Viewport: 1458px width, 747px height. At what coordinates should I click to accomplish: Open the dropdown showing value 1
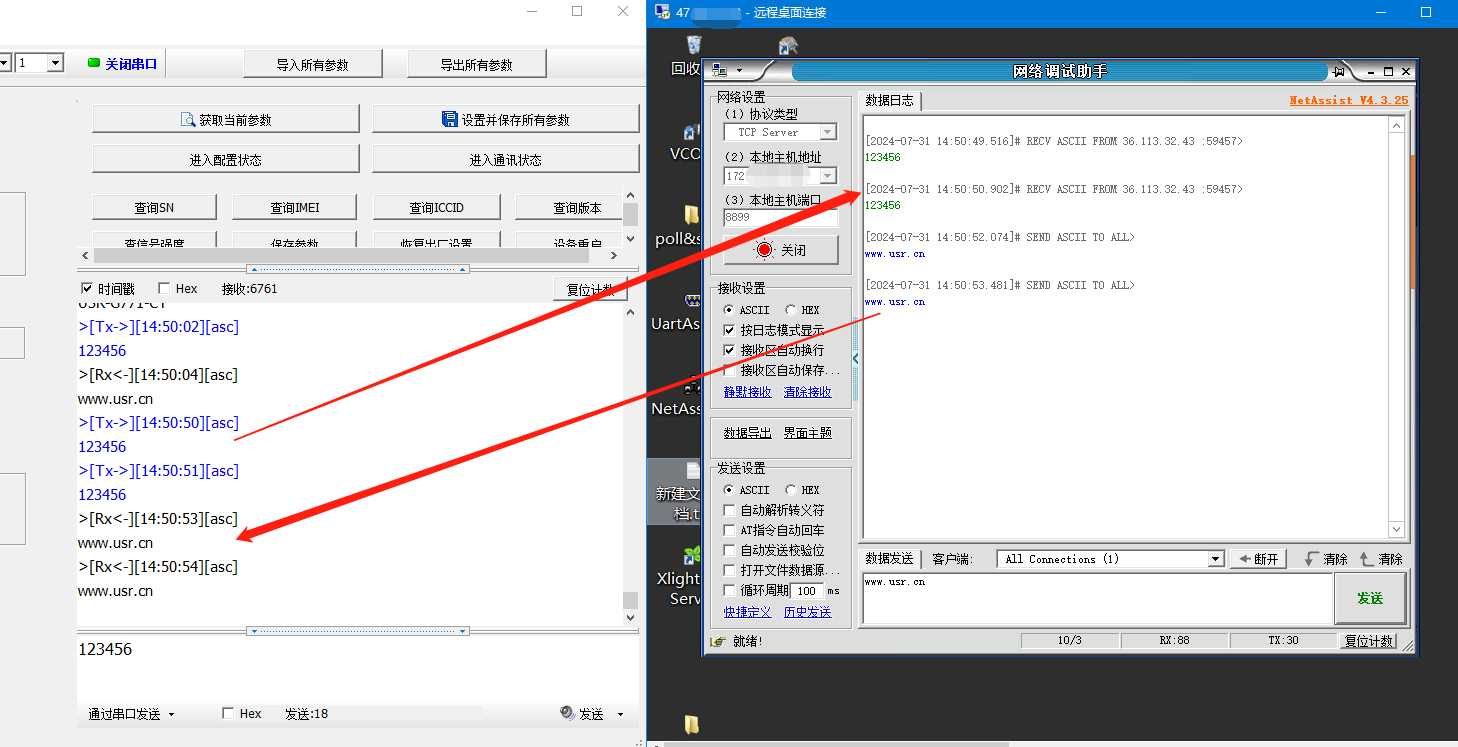[54, 63]
